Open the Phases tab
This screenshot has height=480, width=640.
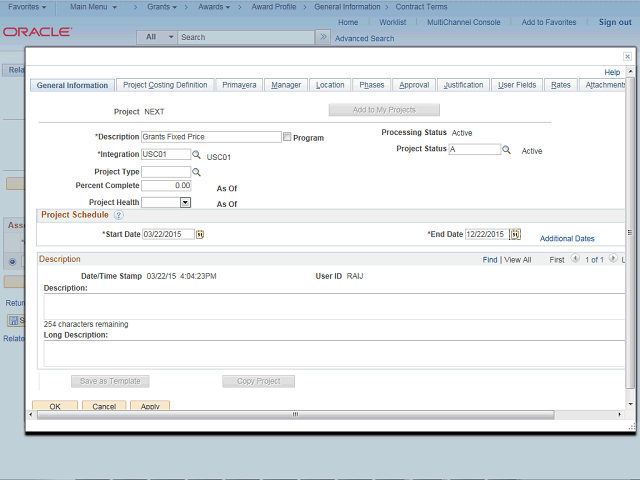371,85
